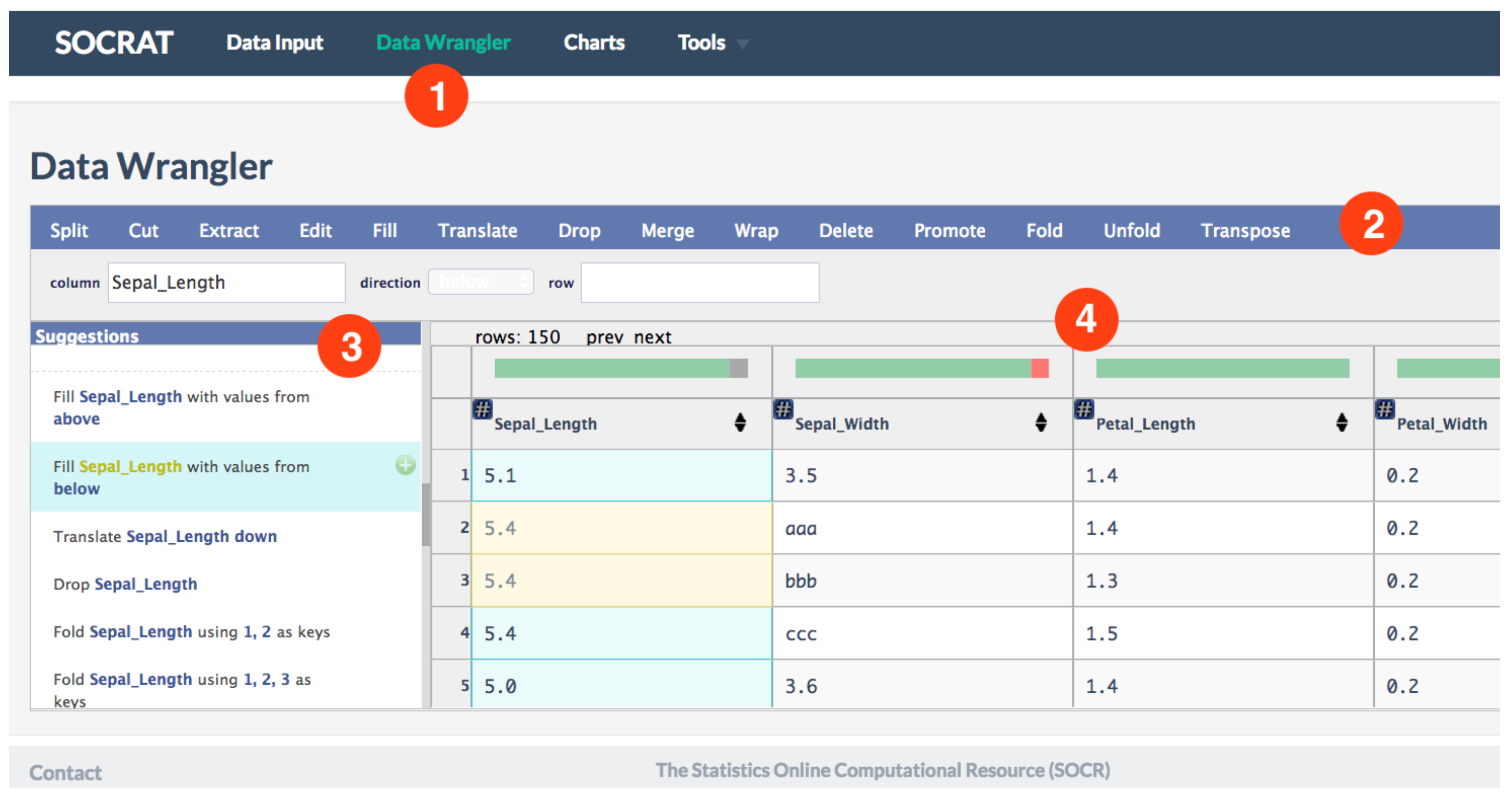Click the number type icon on Petal_Length
The image size is (1512, 804).
(1084, 409)
